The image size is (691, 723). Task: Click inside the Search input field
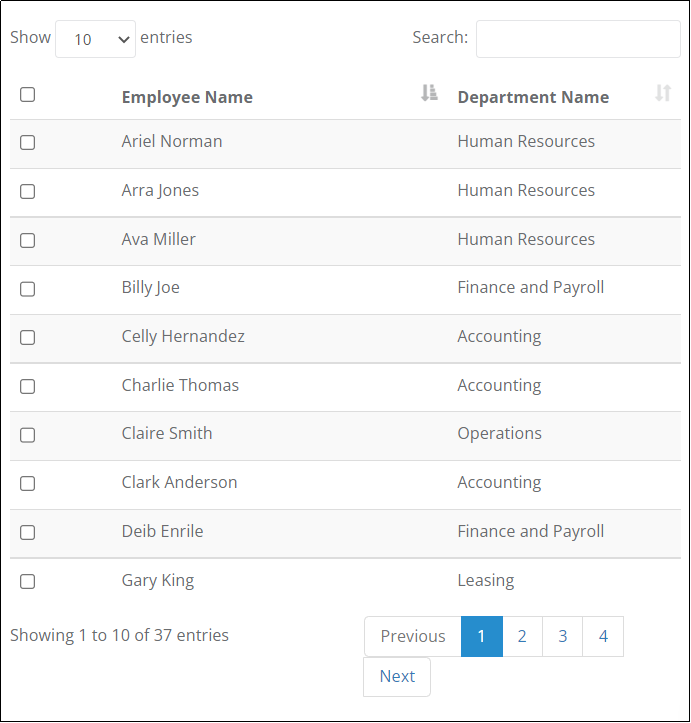578,39
